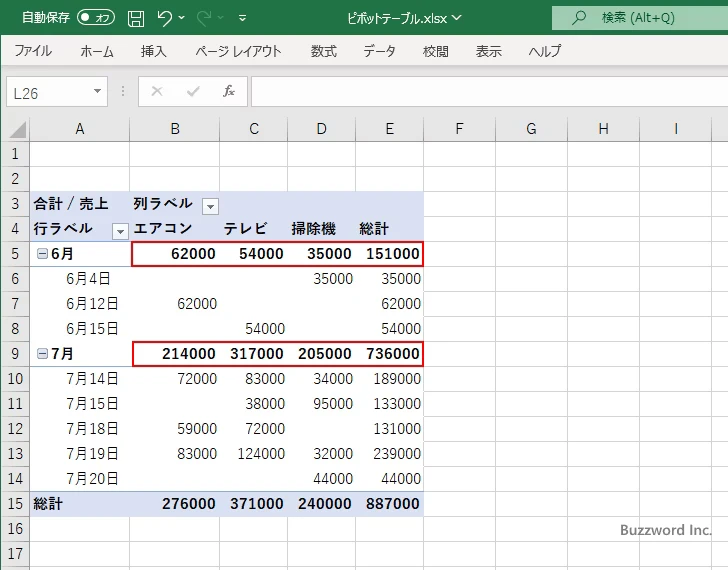Select row 3 header
The height and width of the screenshot is (570, 728).
15,203
